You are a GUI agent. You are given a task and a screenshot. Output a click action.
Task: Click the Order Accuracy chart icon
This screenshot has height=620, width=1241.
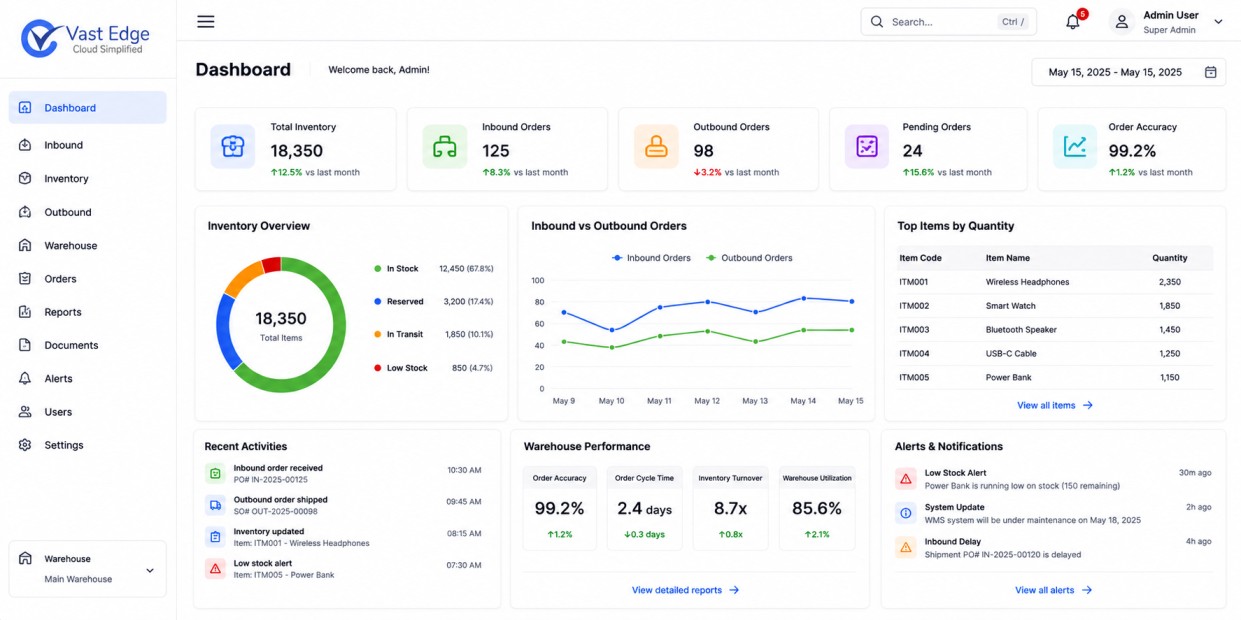point(1075,147)
